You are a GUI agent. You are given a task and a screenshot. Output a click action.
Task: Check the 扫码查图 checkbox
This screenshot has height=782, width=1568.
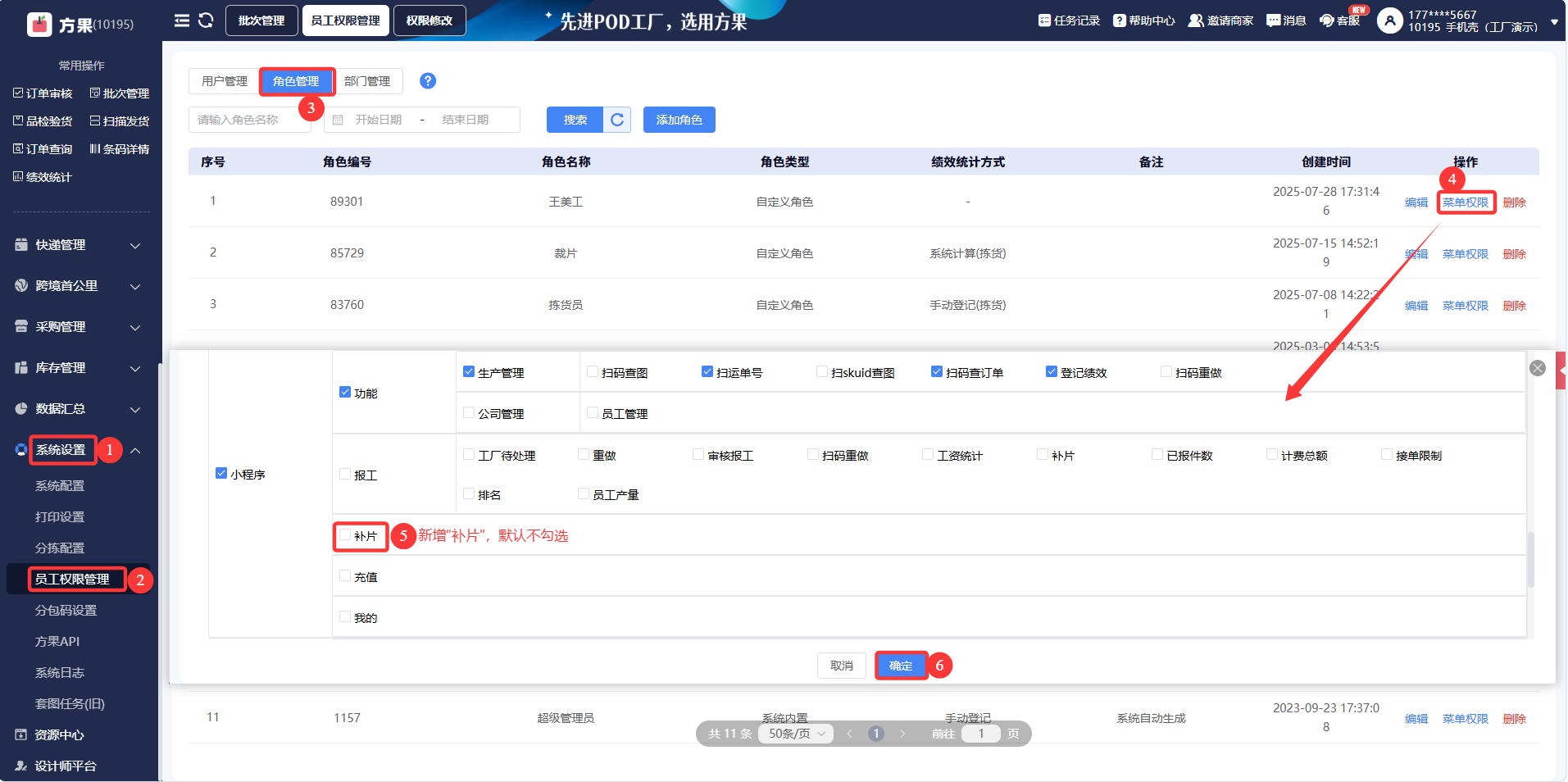pos(593,372)
